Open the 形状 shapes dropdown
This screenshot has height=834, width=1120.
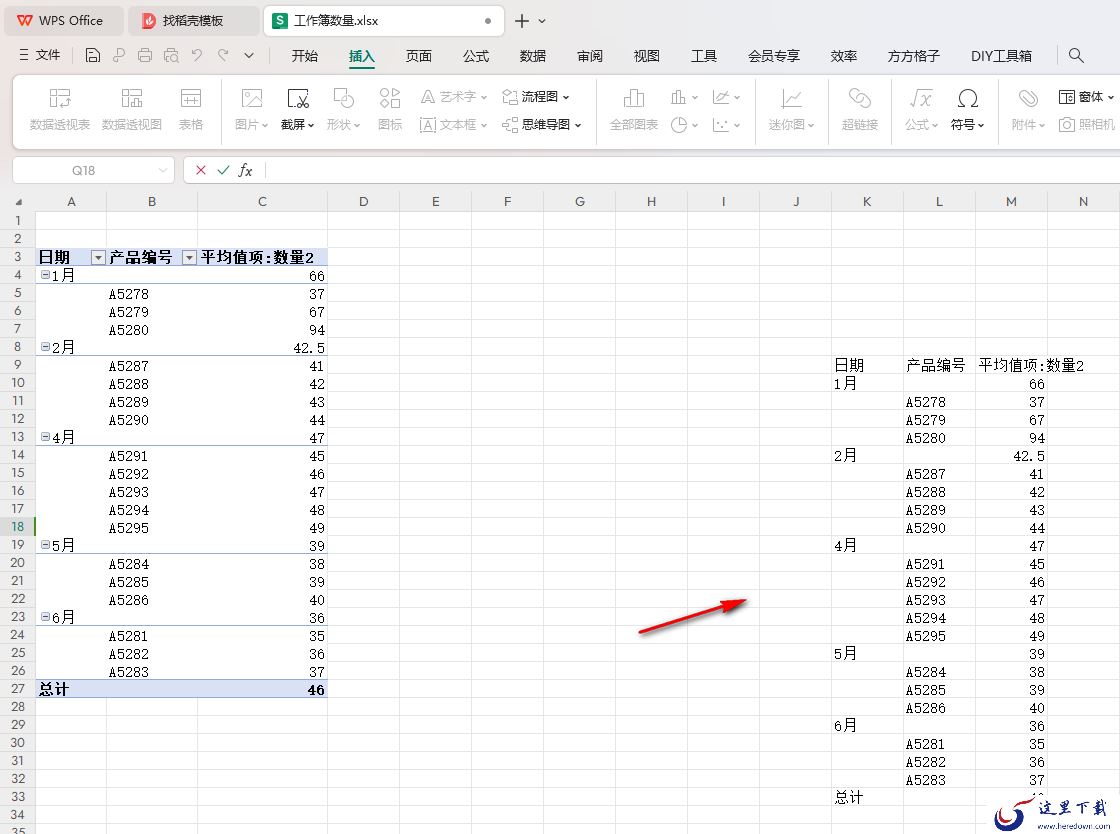[x=343, y=109]
